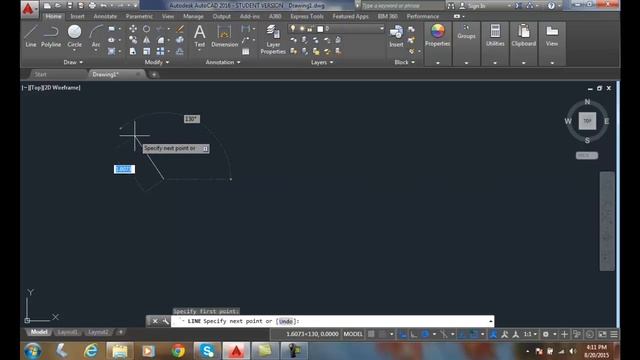Screen dimensions: 640x360
Task: Click the MODEL status bar button
Action: pos(353,334)
